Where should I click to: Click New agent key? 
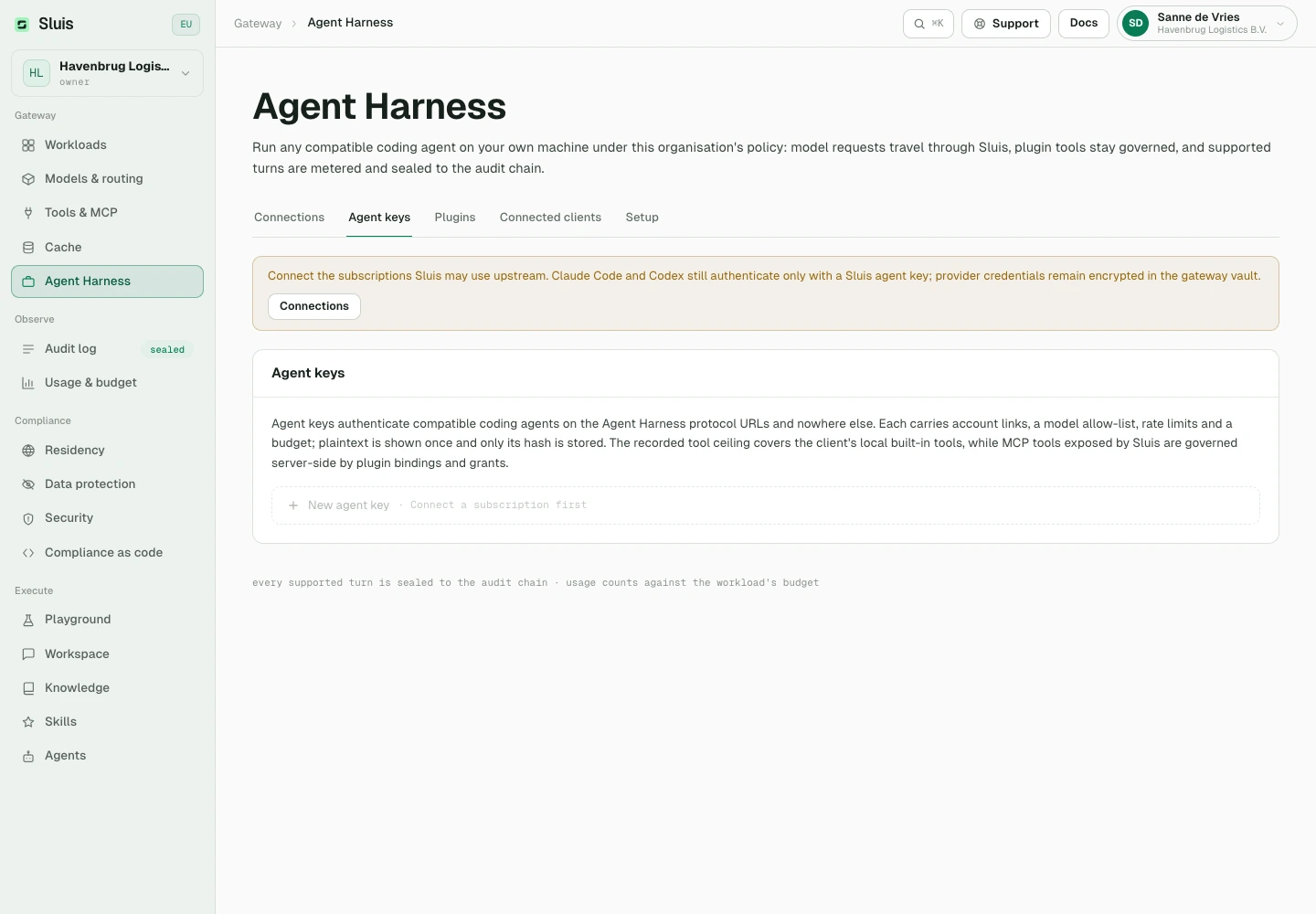[x=766, y=505]
